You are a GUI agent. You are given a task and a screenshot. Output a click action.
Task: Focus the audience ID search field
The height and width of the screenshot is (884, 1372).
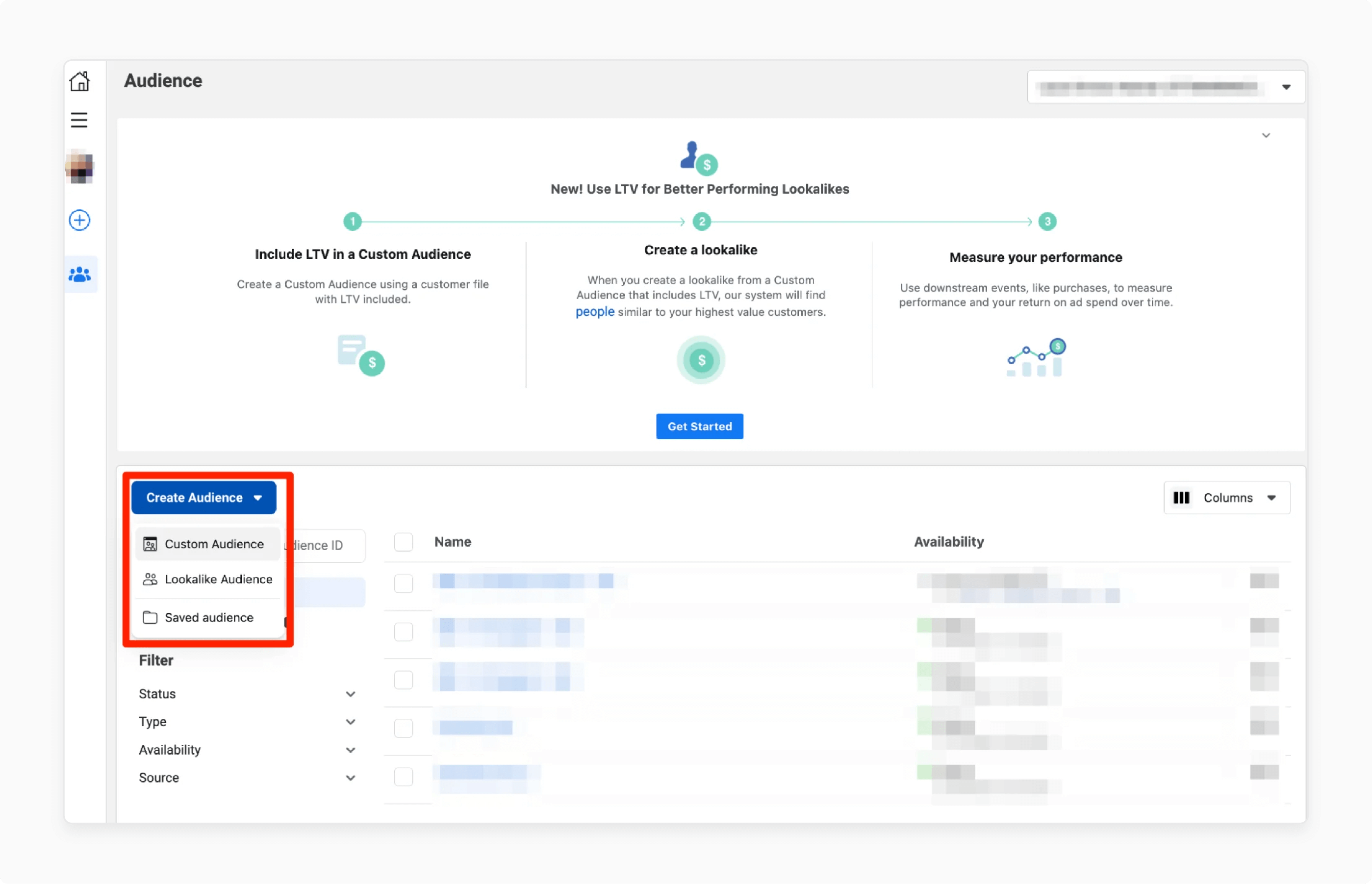pyautogui.click(x=325, y=546)
